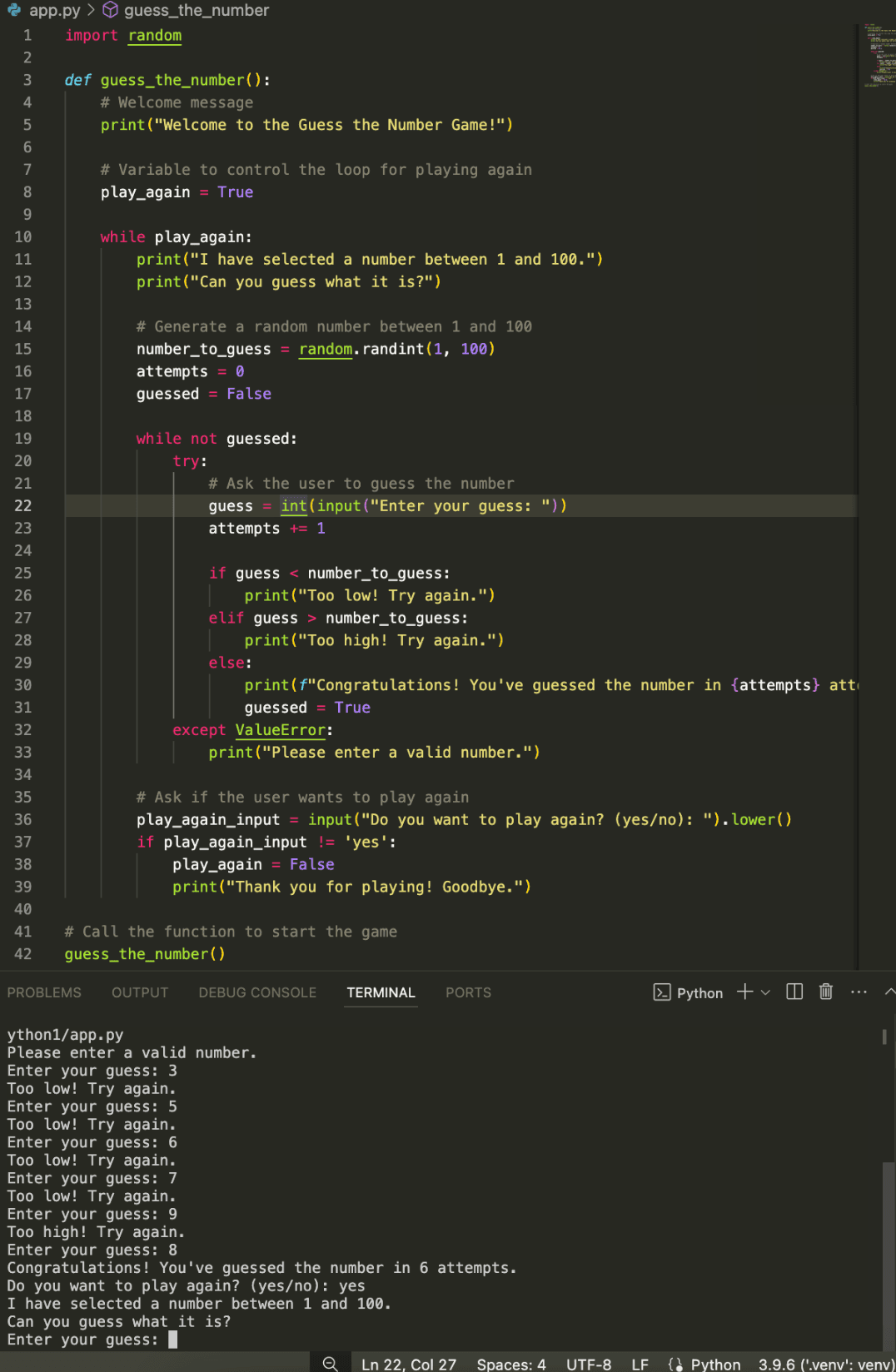Click Spaces: 4 indentation setting
This screenshot has height=1372, width=896.
[x=511, y=1364]
